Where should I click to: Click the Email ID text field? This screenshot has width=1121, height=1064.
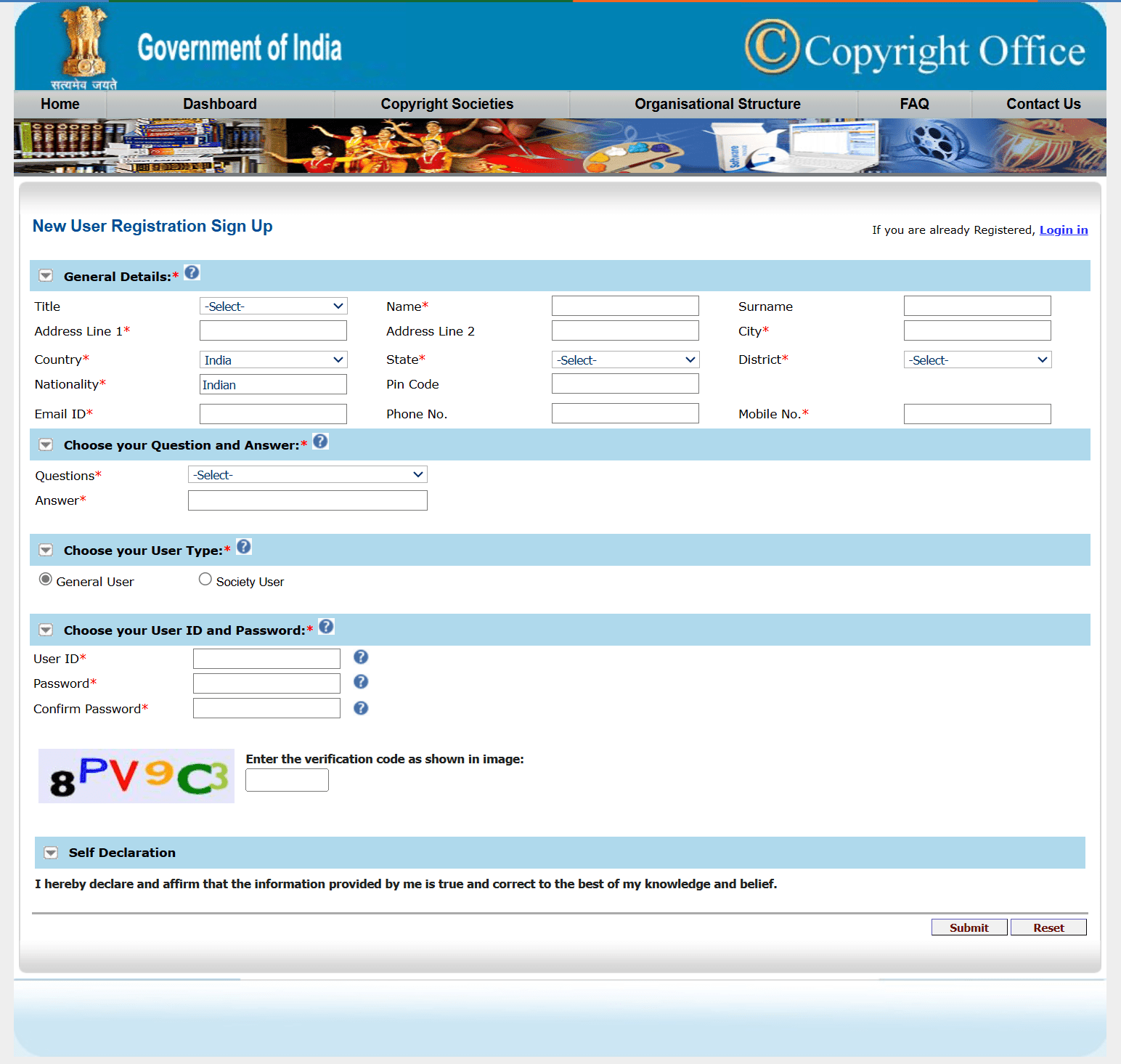(273, 414)
